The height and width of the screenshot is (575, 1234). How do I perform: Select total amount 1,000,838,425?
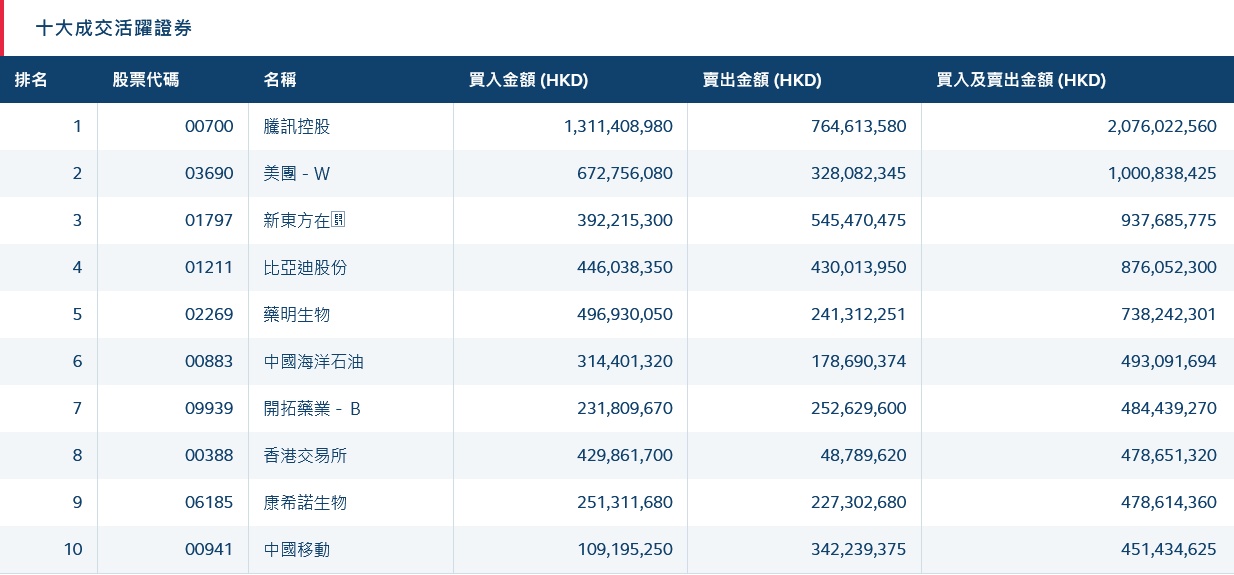[1162, 173]
